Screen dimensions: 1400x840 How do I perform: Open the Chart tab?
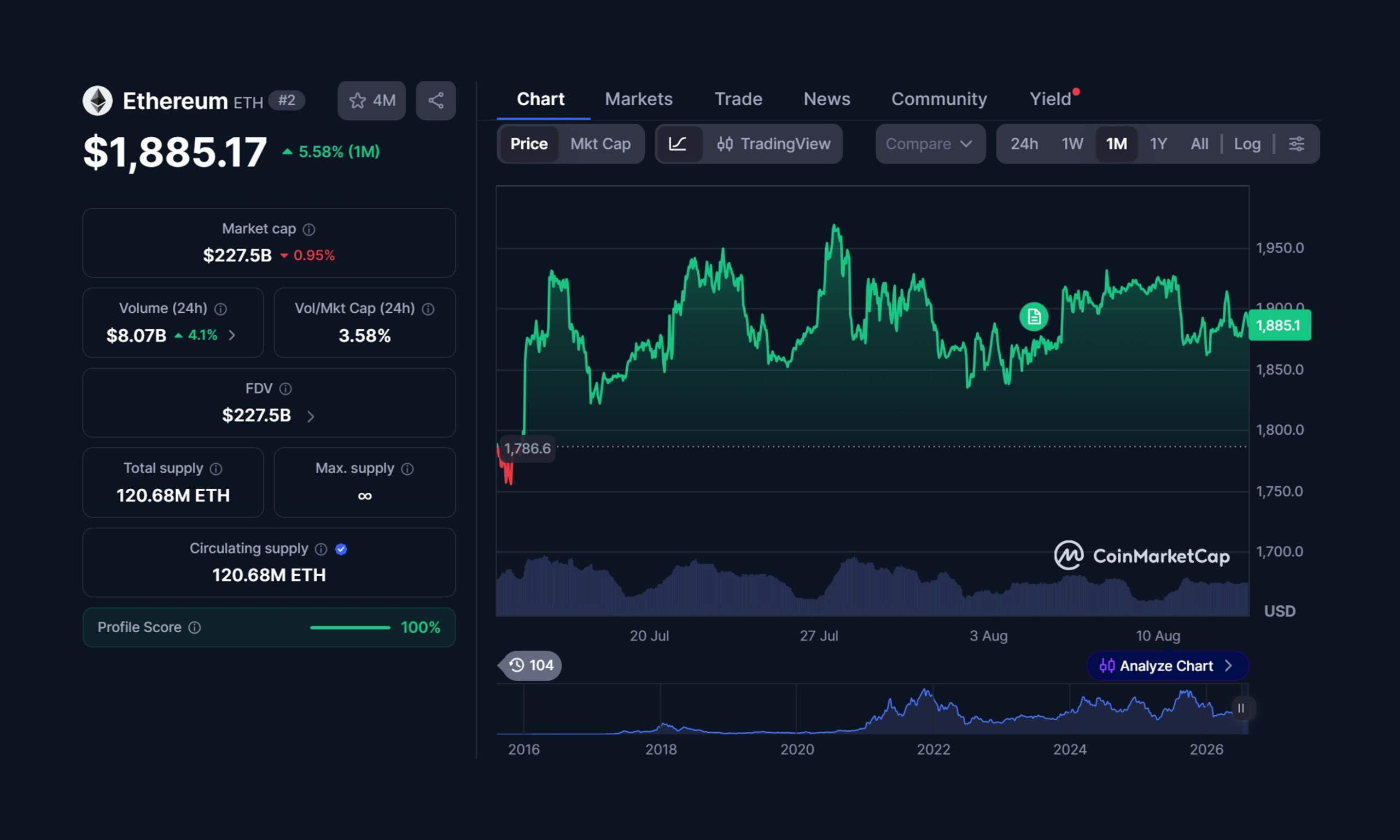540,99
